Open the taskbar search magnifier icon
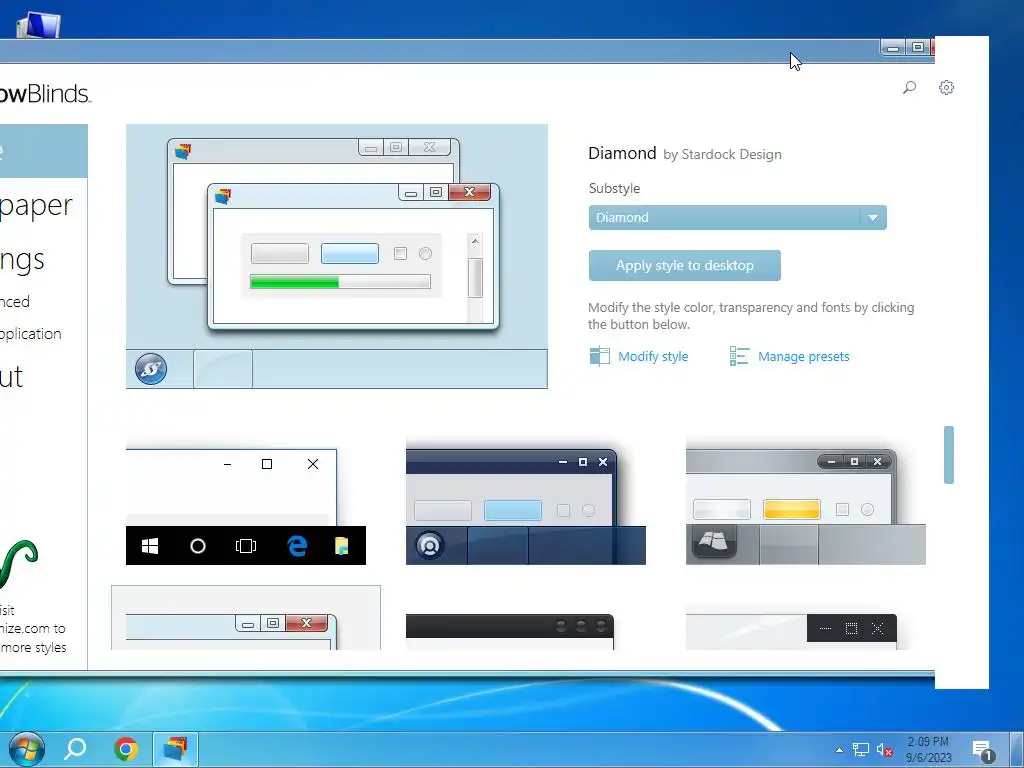This screenshot has height=768, width=1024. point(75,748)
